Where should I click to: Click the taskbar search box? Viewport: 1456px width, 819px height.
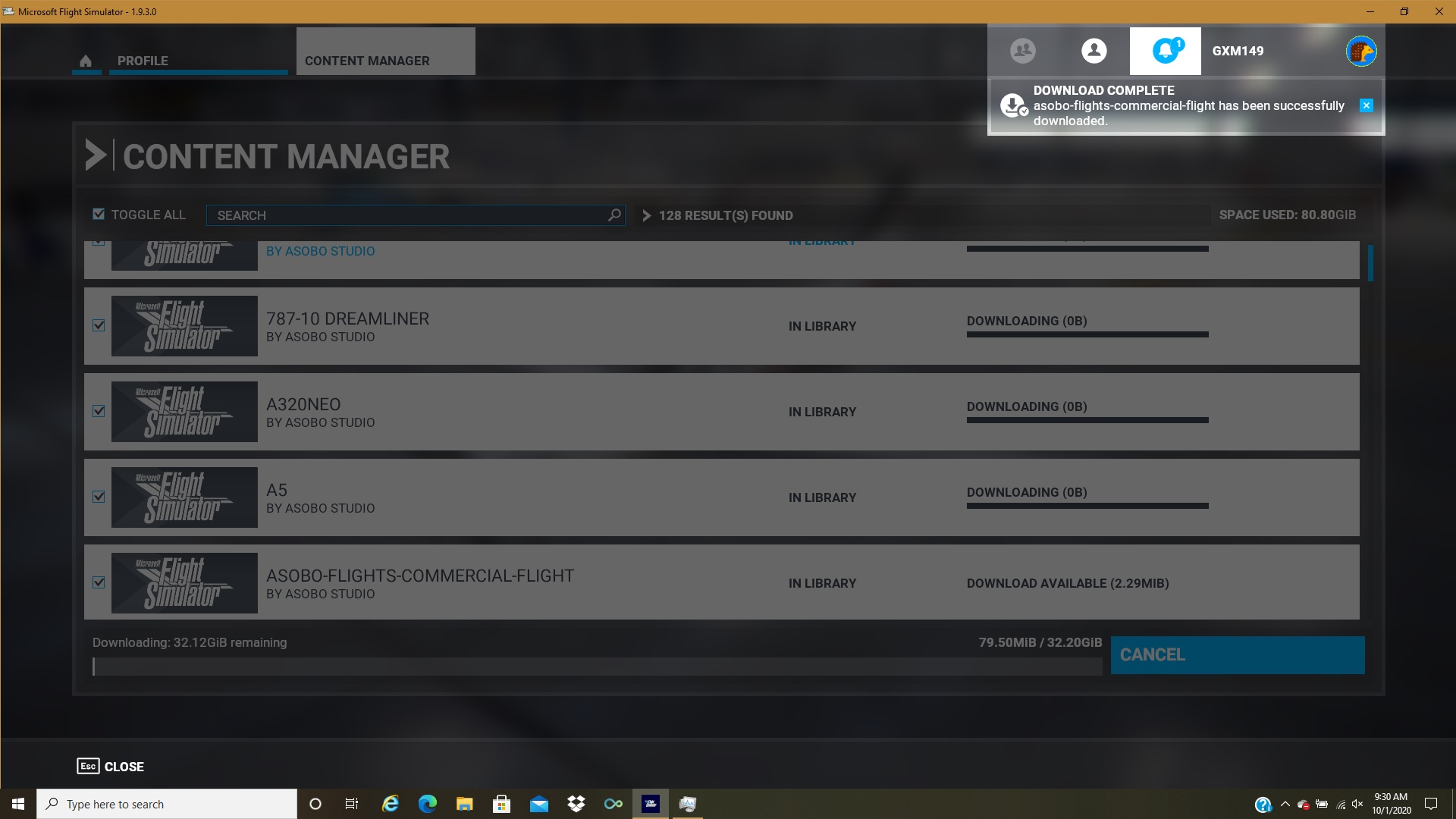167,804
